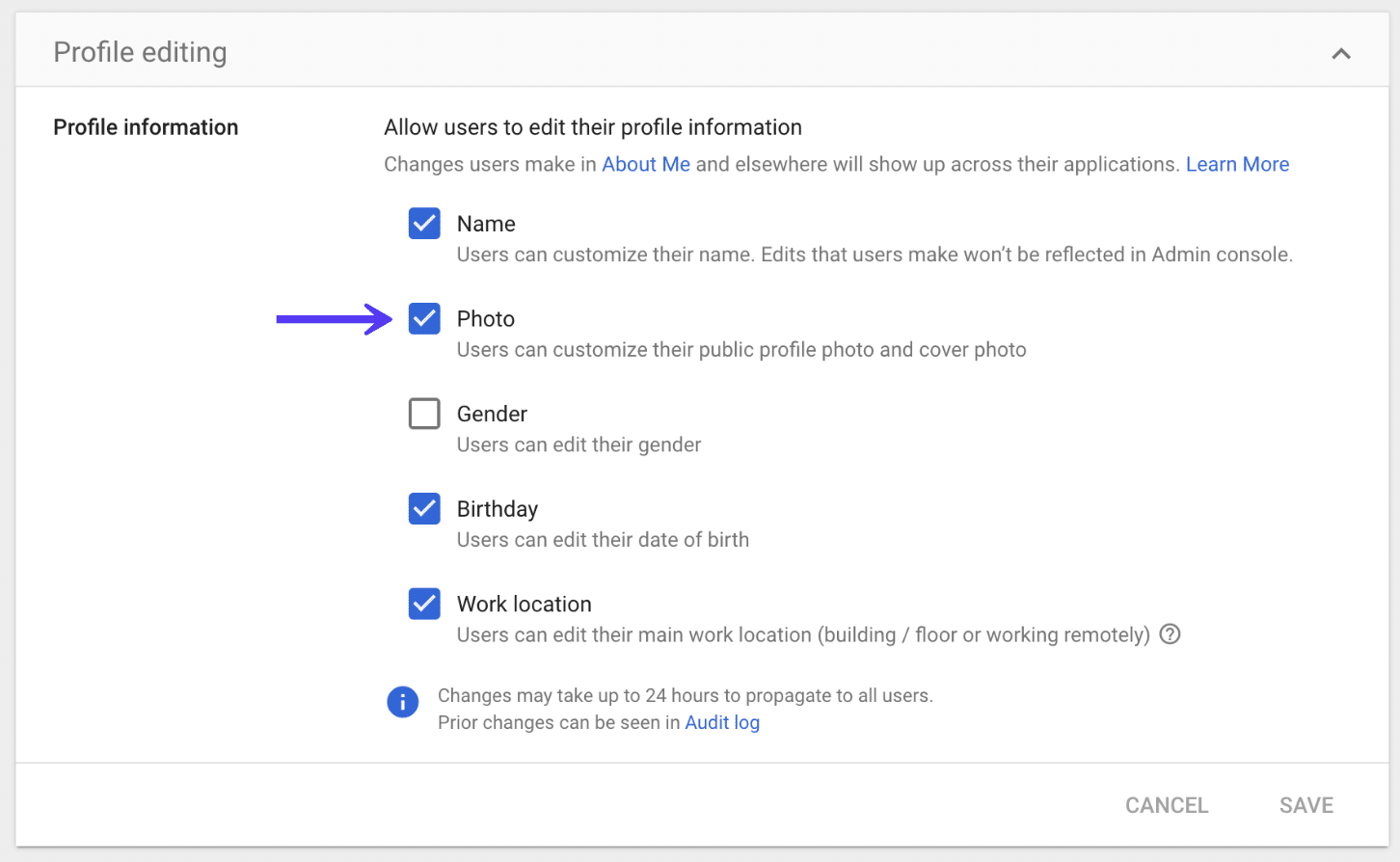Click the Learn More link
Viewport: 1400px width, 862px height.
click(x=1237, y=164)
